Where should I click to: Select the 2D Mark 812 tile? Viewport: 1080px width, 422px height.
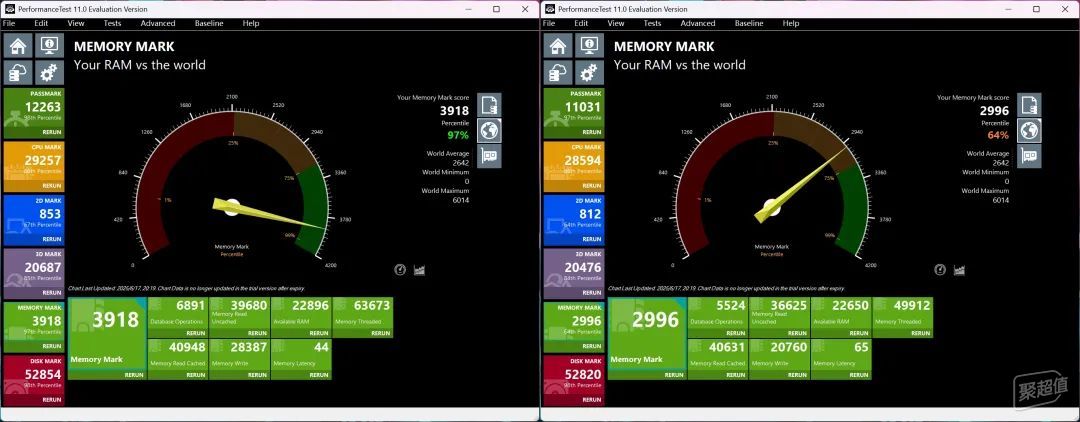click(x=574, y=220)
